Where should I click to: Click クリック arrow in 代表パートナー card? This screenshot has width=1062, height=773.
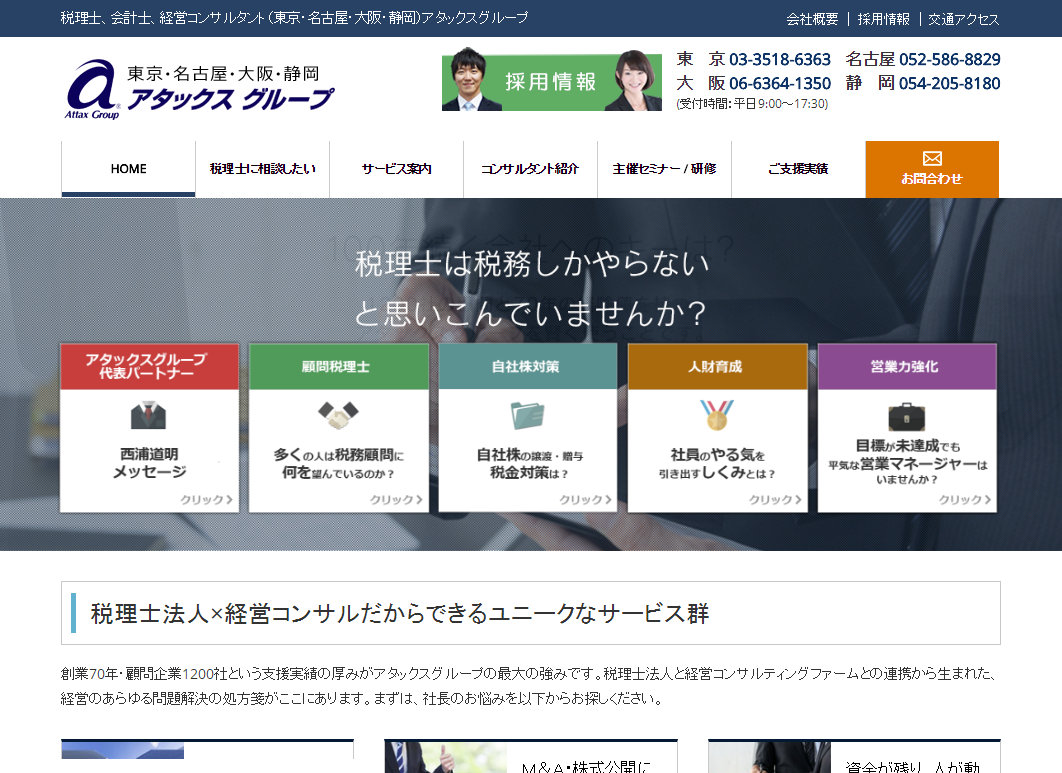207,499
